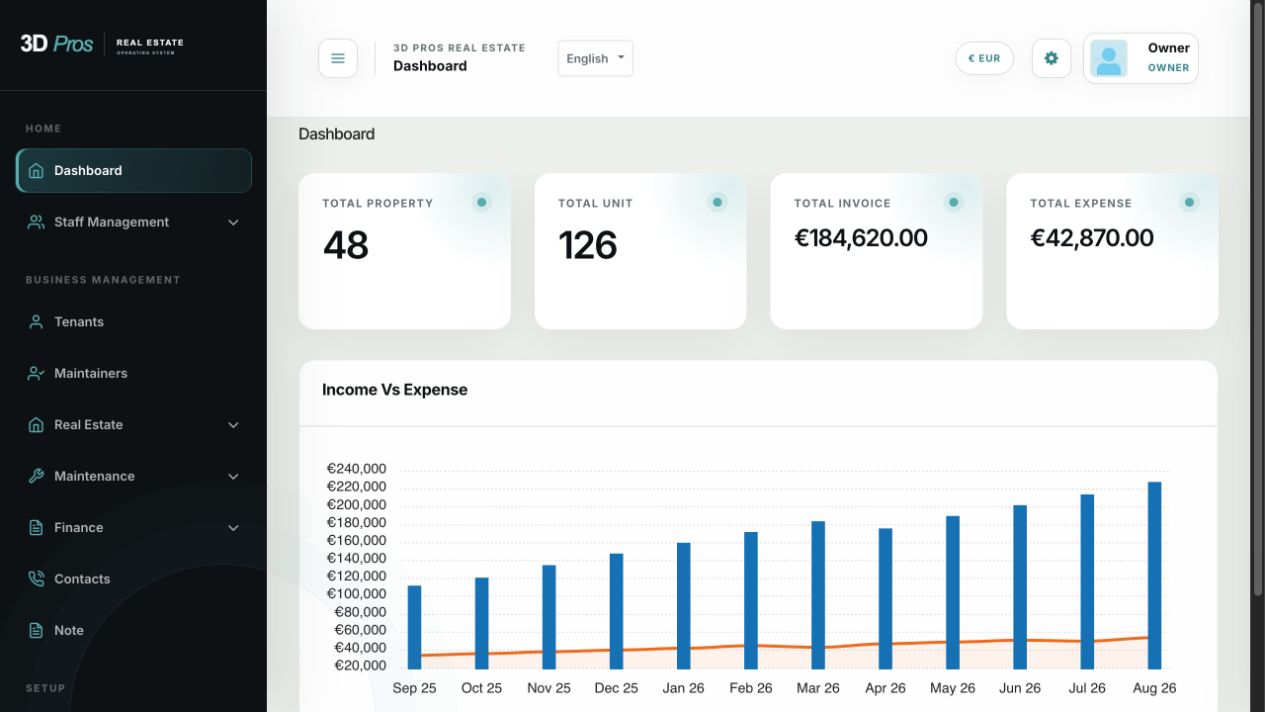Open the Note menu item
Viewport: 1265px width, 712px height.
pyautogui.click(x=134, y=630)
